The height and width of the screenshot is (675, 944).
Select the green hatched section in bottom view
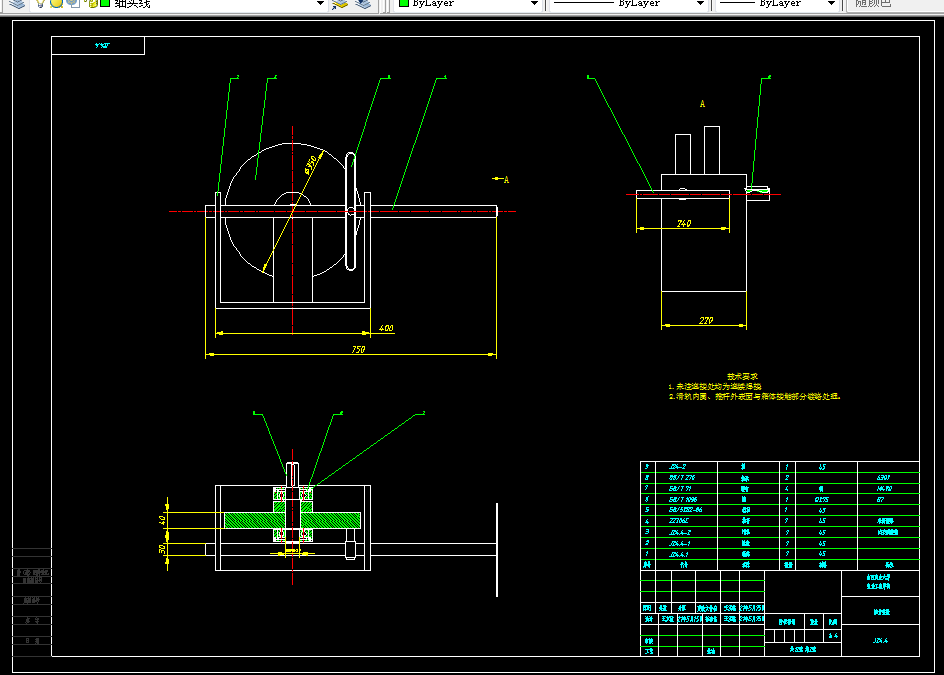tap(293, 520)
